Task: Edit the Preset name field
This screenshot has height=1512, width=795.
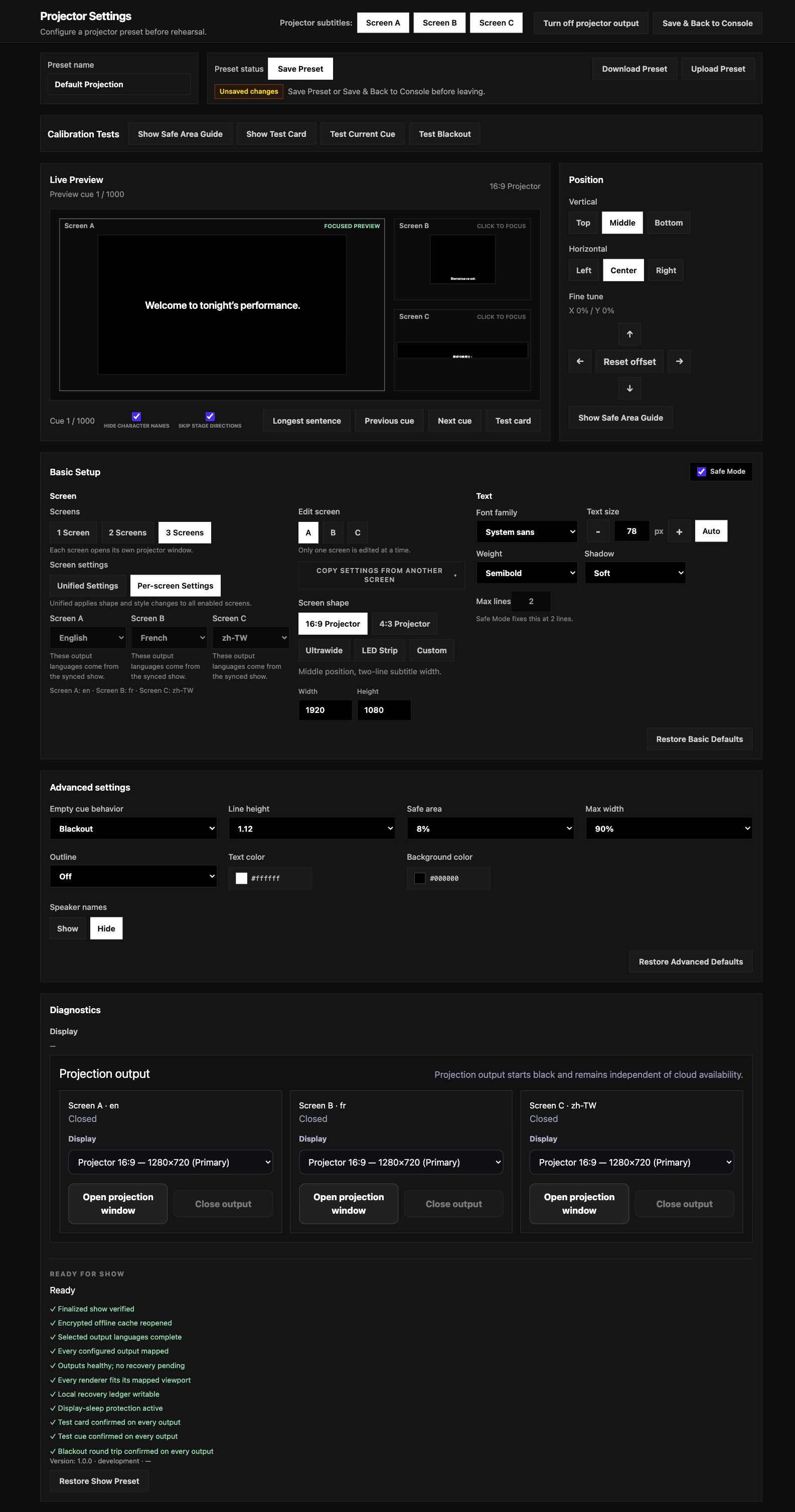Action: [118, 84]
